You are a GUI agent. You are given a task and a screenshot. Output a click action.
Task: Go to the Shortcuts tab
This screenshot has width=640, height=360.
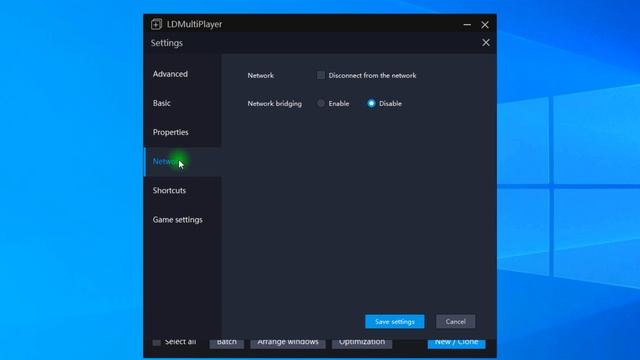point(183,191)
